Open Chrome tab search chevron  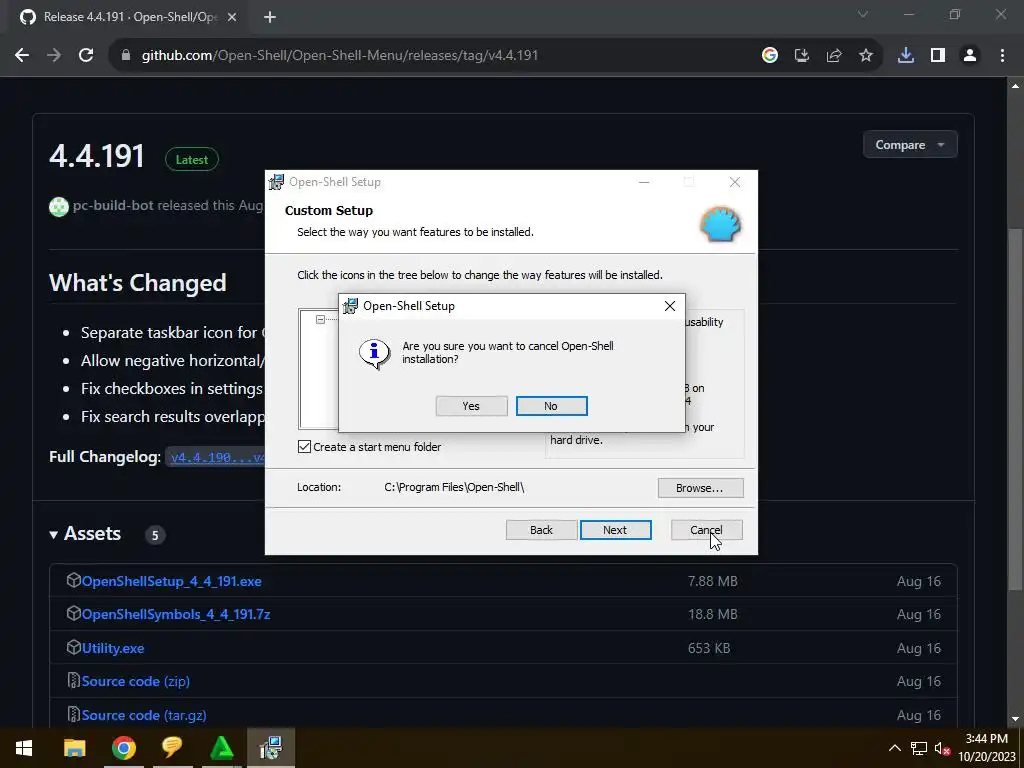[863, 14]
